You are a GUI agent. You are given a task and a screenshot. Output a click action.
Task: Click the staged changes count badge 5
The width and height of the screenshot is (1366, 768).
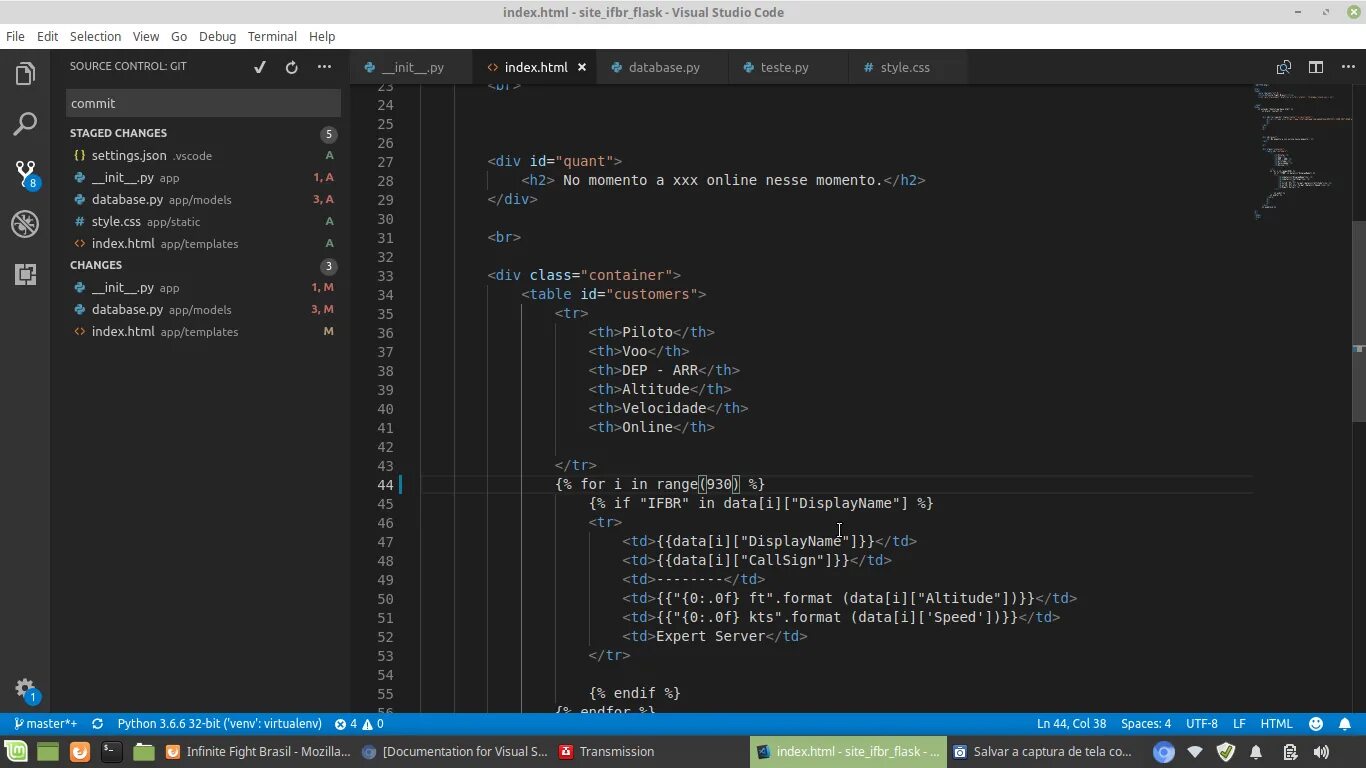tap(329, 134)
